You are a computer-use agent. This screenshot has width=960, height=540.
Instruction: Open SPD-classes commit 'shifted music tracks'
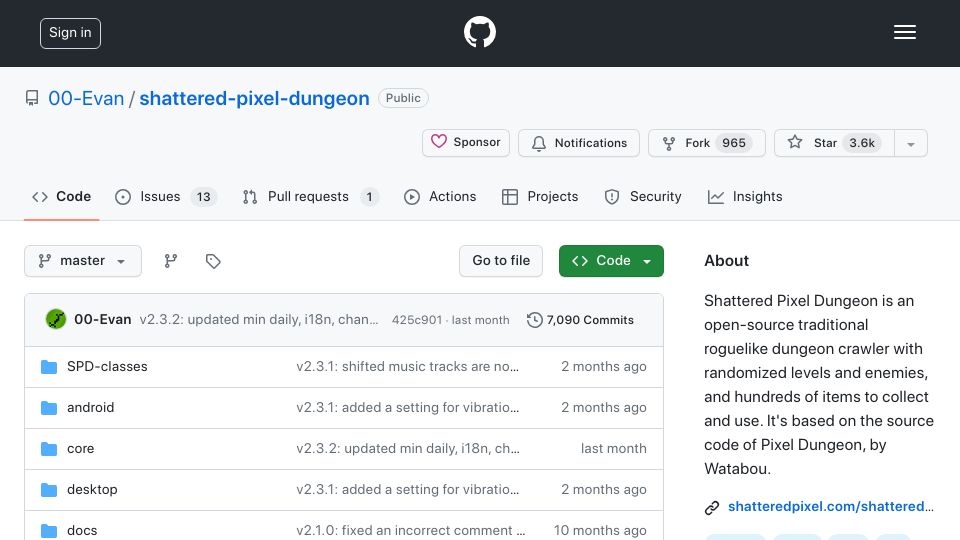(407, 366)
